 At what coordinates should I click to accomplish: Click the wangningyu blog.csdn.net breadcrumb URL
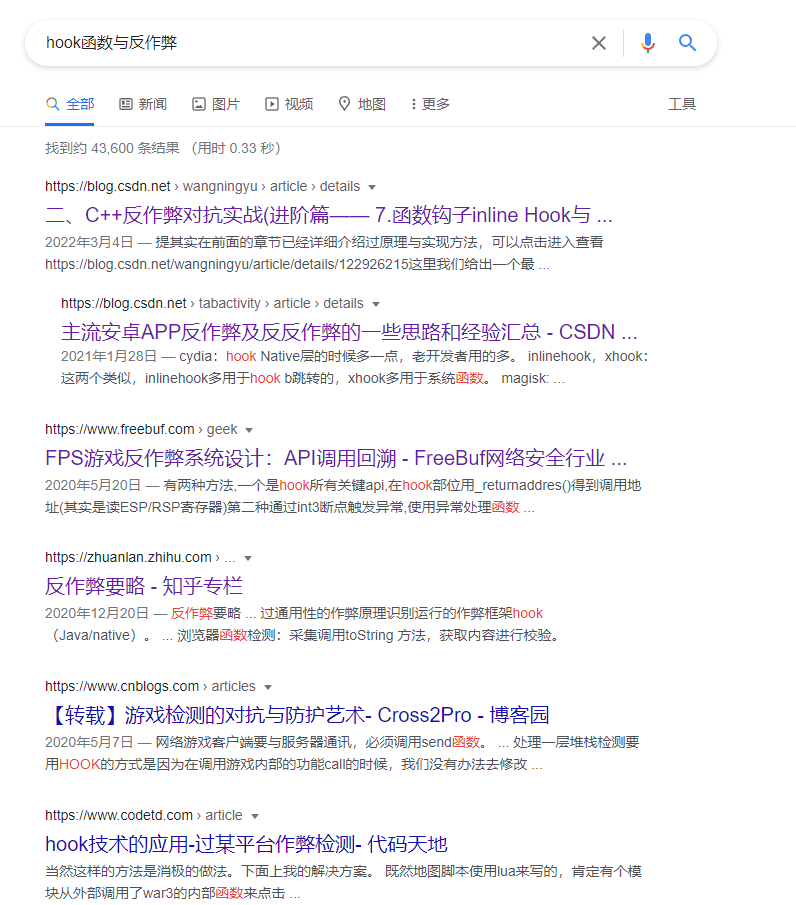pyautogui.click(x=203, y=186)
